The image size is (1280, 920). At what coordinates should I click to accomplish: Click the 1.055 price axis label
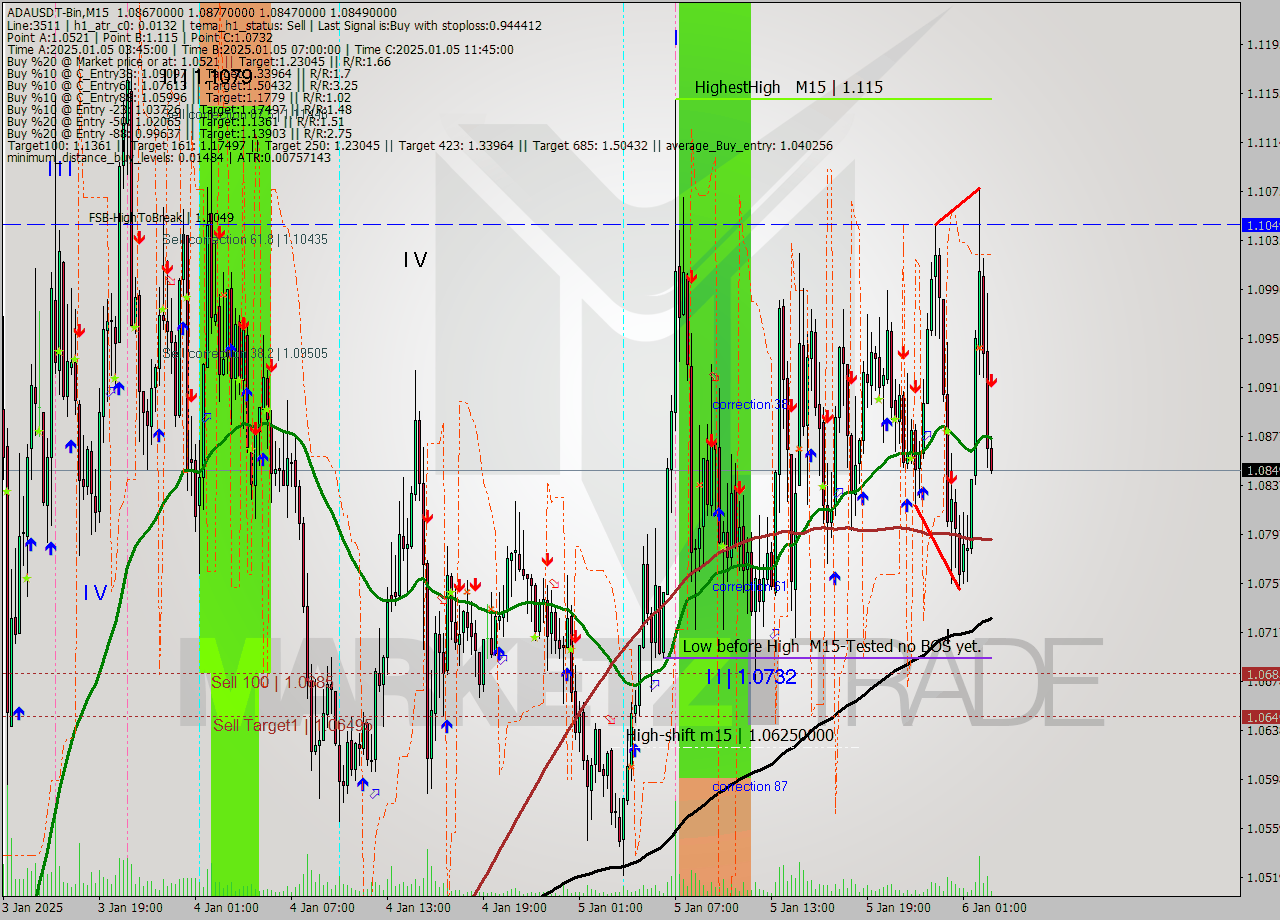coord(1262,828)
